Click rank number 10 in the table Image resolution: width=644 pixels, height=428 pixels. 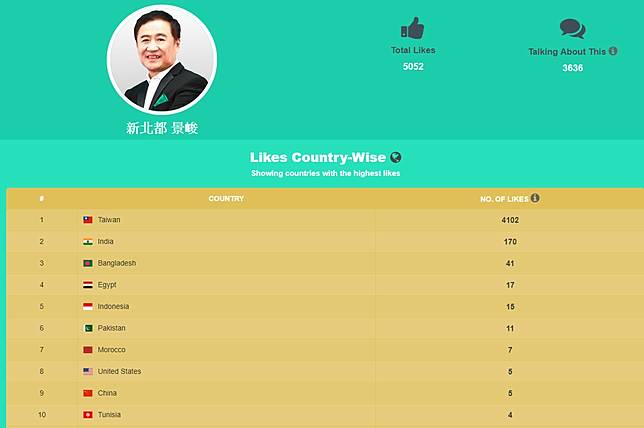click(42, 415)
